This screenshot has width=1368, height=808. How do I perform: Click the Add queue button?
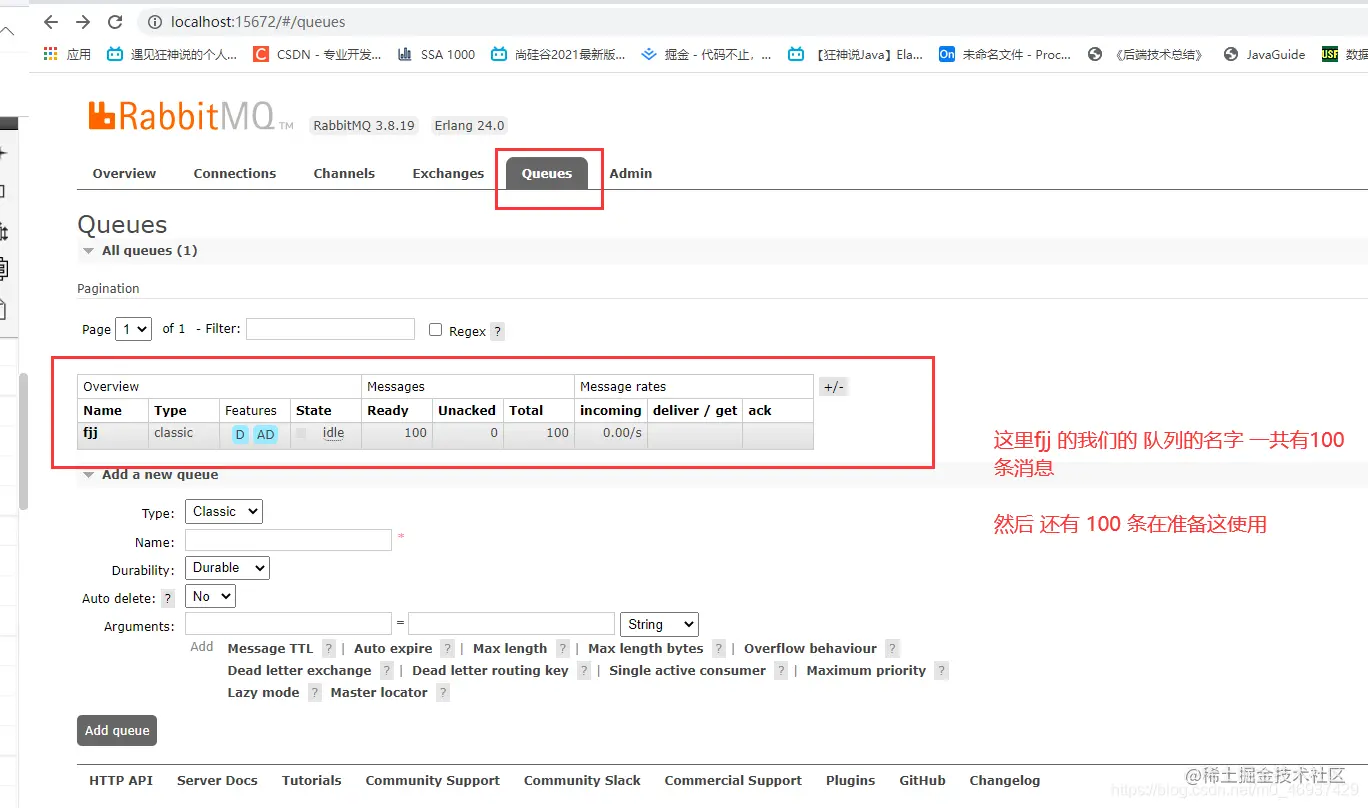pos(117,730)
